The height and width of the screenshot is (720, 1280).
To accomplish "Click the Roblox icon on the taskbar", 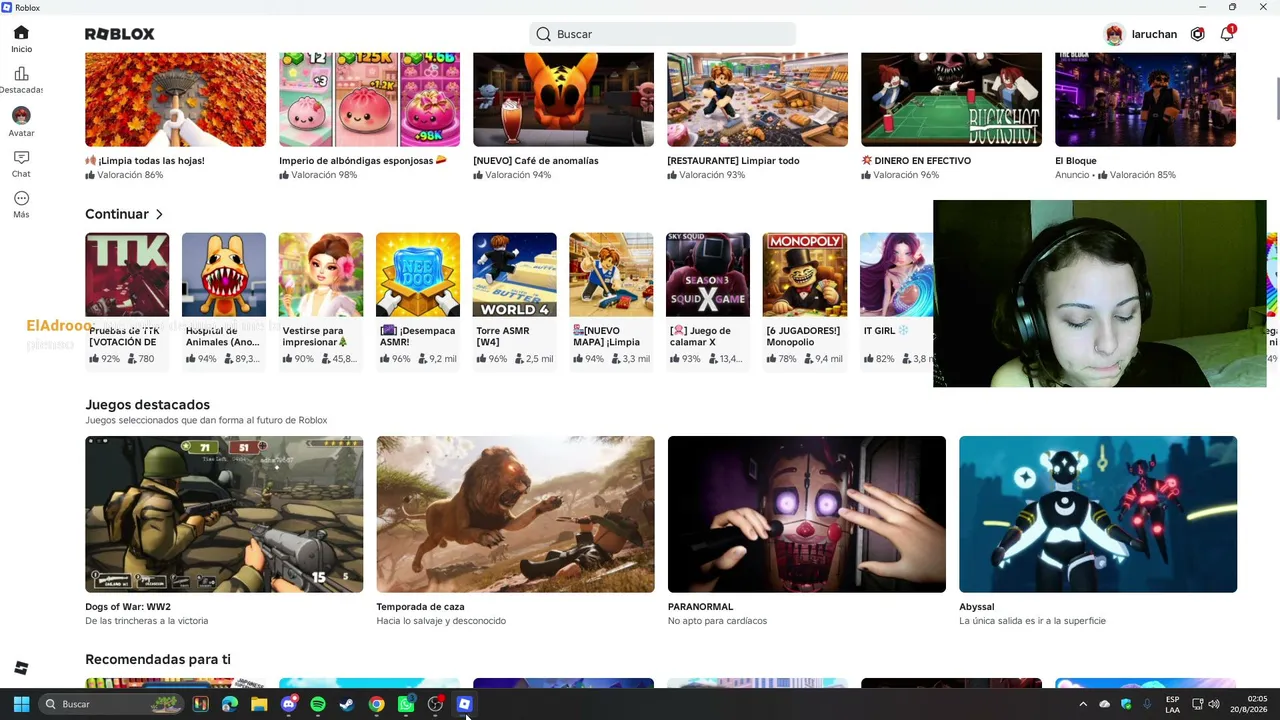I will [x=464, y=704].
